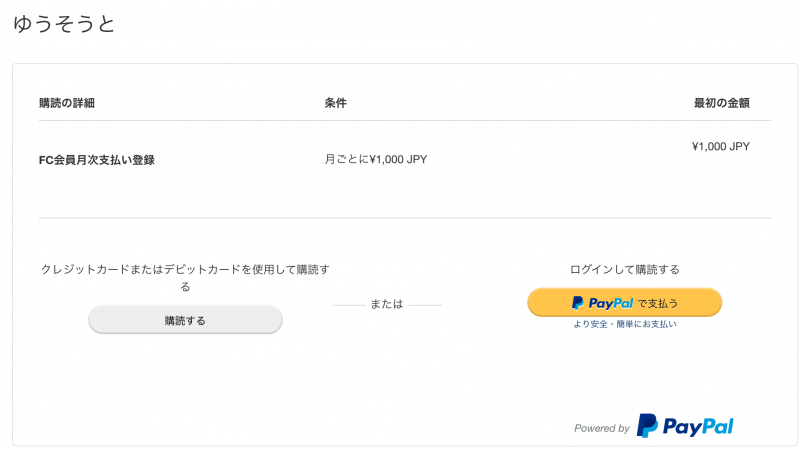800x449 pixels.
Task: Click the で支払う text inside yellow button
Action: click(659, 303)
